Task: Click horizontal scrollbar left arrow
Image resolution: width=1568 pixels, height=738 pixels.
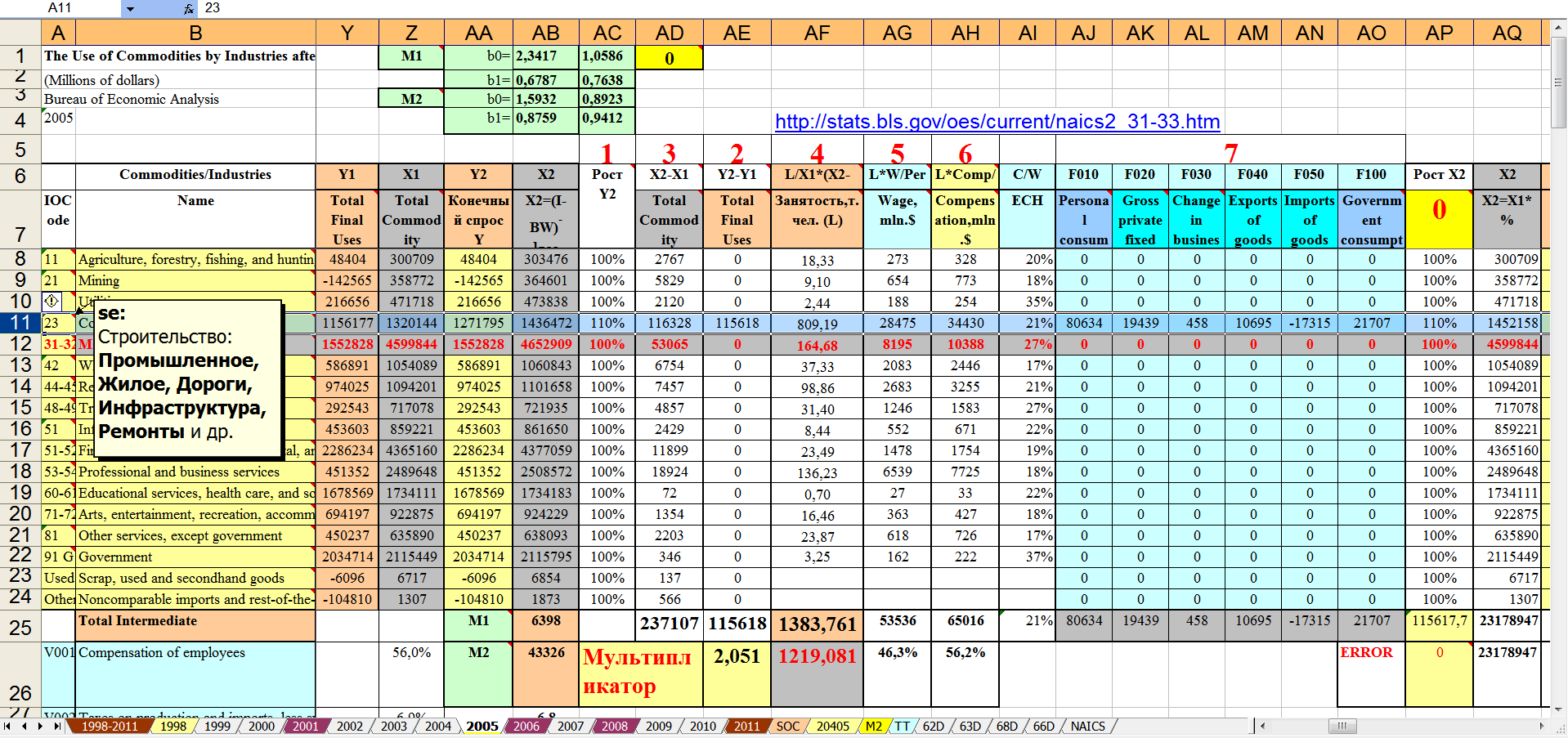Action: click(1263, 726)
